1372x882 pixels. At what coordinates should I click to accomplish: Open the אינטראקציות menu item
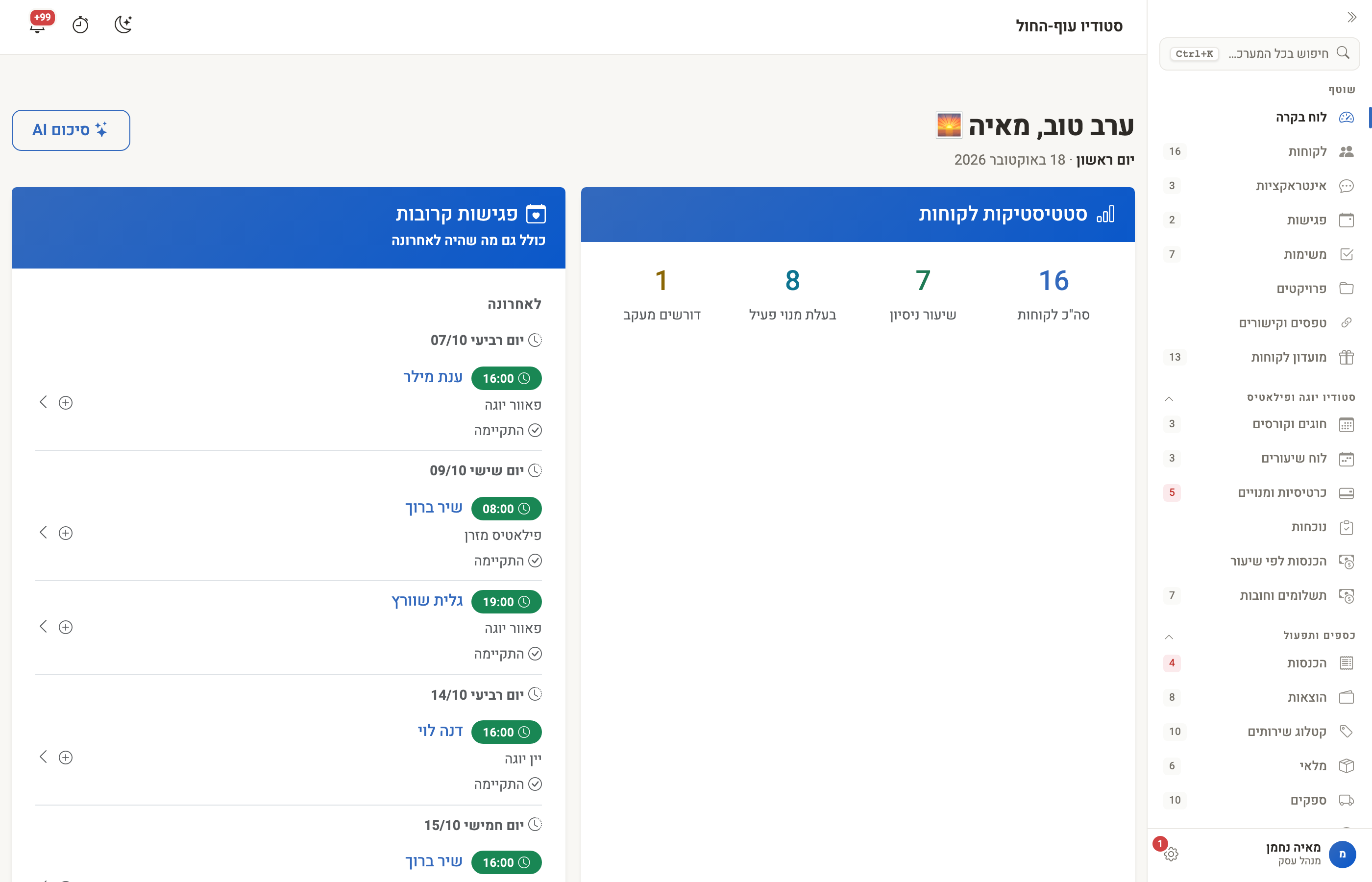coord(1259,186)
